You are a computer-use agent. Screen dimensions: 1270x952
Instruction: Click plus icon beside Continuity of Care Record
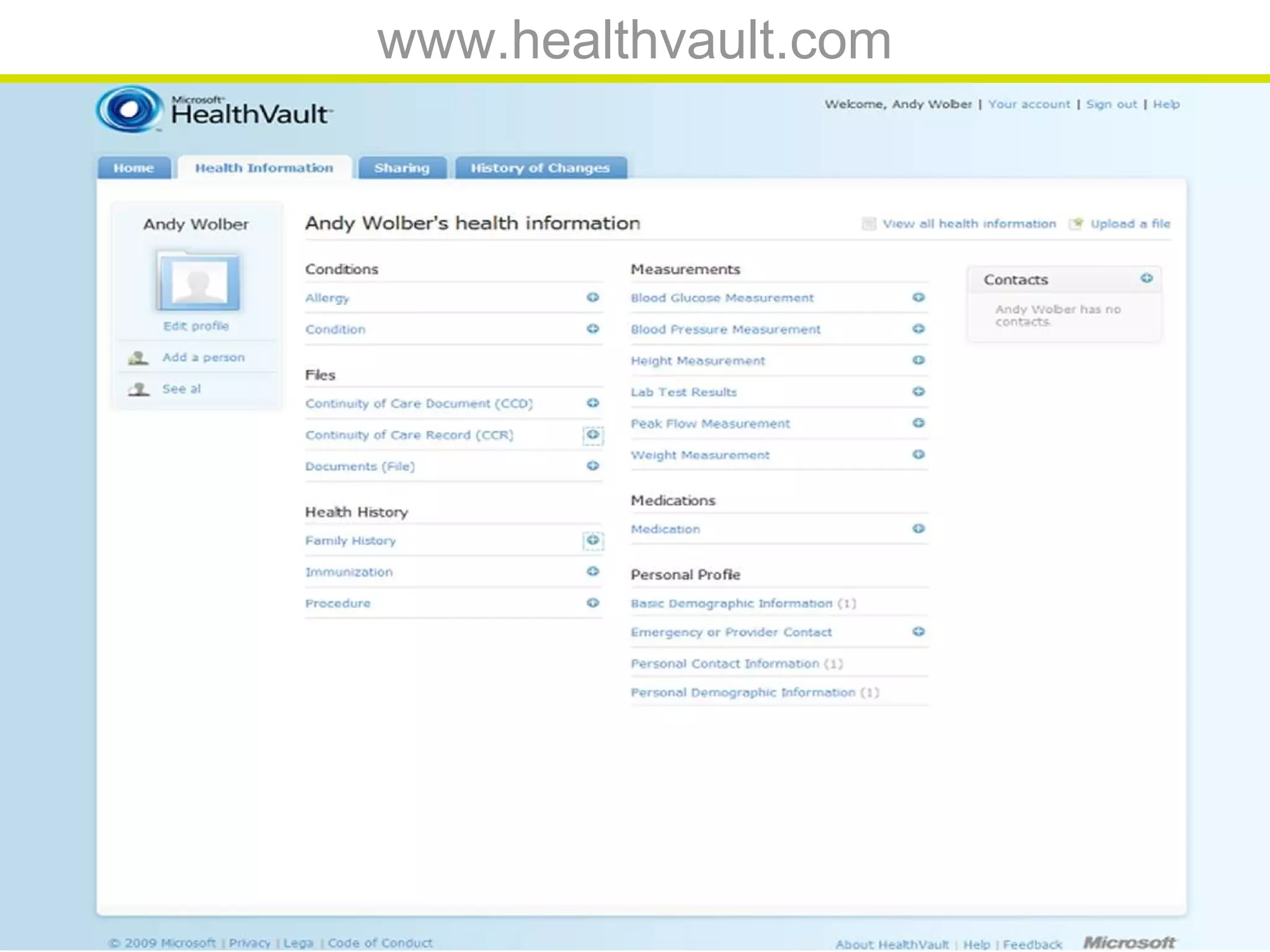(x=593, y=434)
